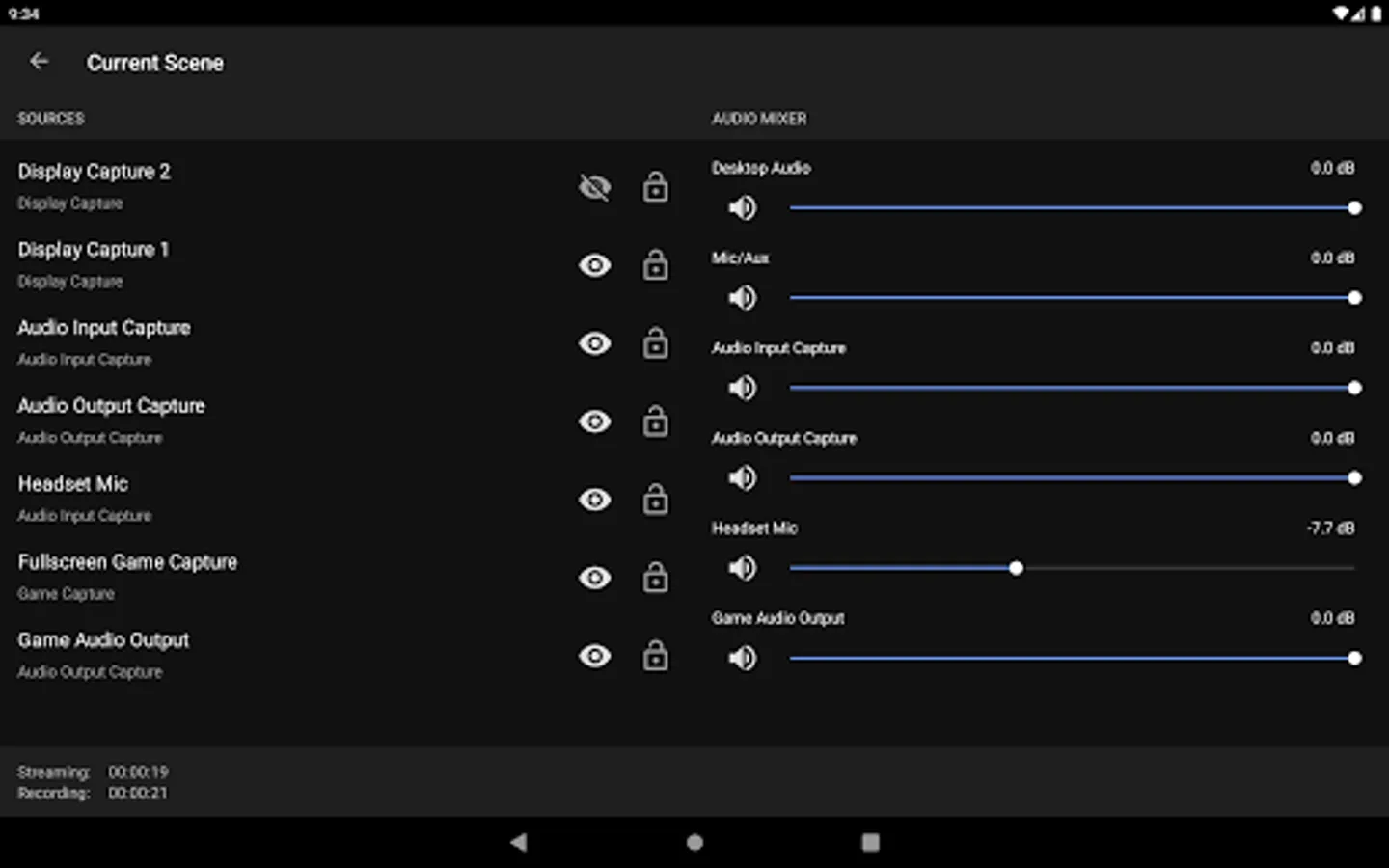Lock the Headset Mic source
Image resolution: width=1389 pixels, height=868 pixels.
tap(656, 499)
